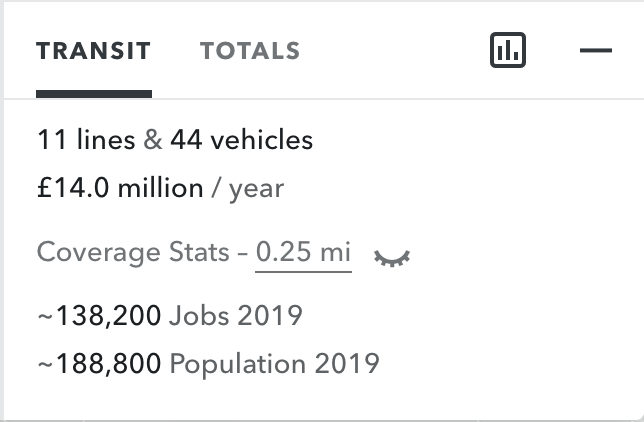
Task: Click the '/ year' cost period label
Action: (248, 190)
